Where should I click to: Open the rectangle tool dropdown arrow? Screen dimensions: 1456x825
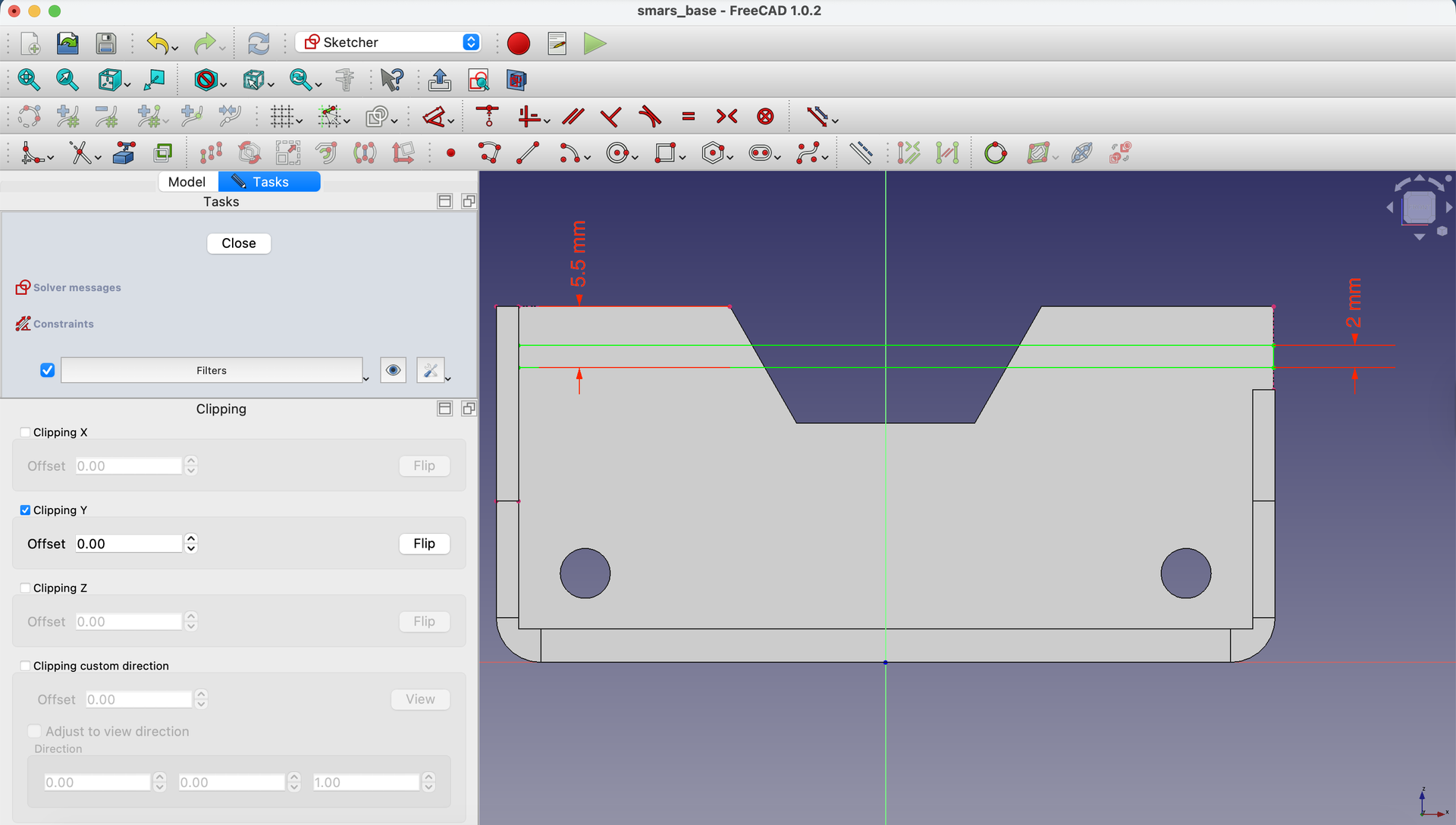(x=682, y=158)
